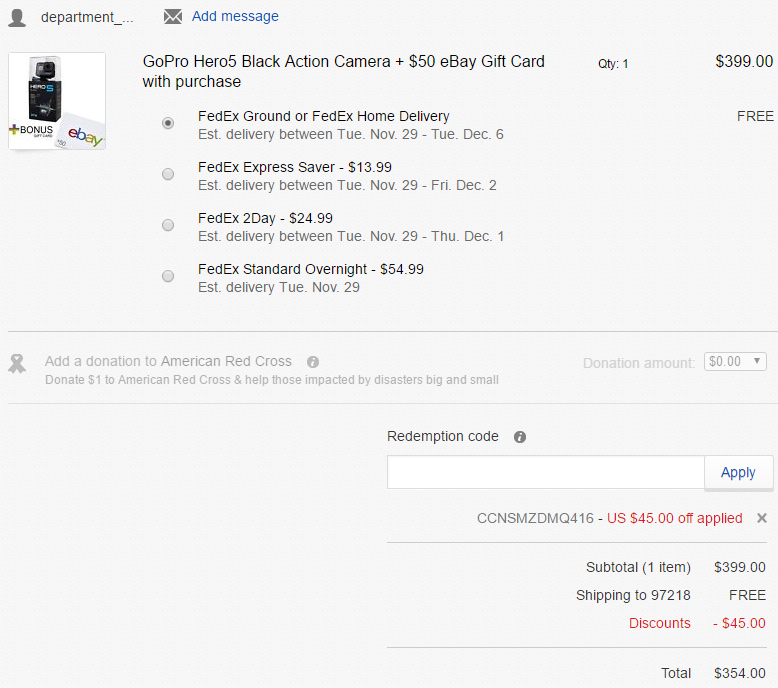This screenshot has width=778, height=688.
Task: Choose FedEx 2Day shipping option
Action: point(168,225)
